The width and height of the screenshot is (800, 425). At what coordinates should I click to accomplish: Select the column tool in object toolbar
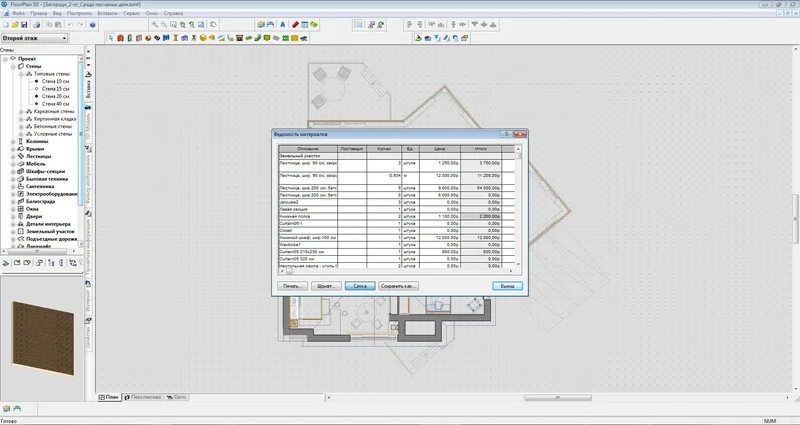[x=176, y=38]
